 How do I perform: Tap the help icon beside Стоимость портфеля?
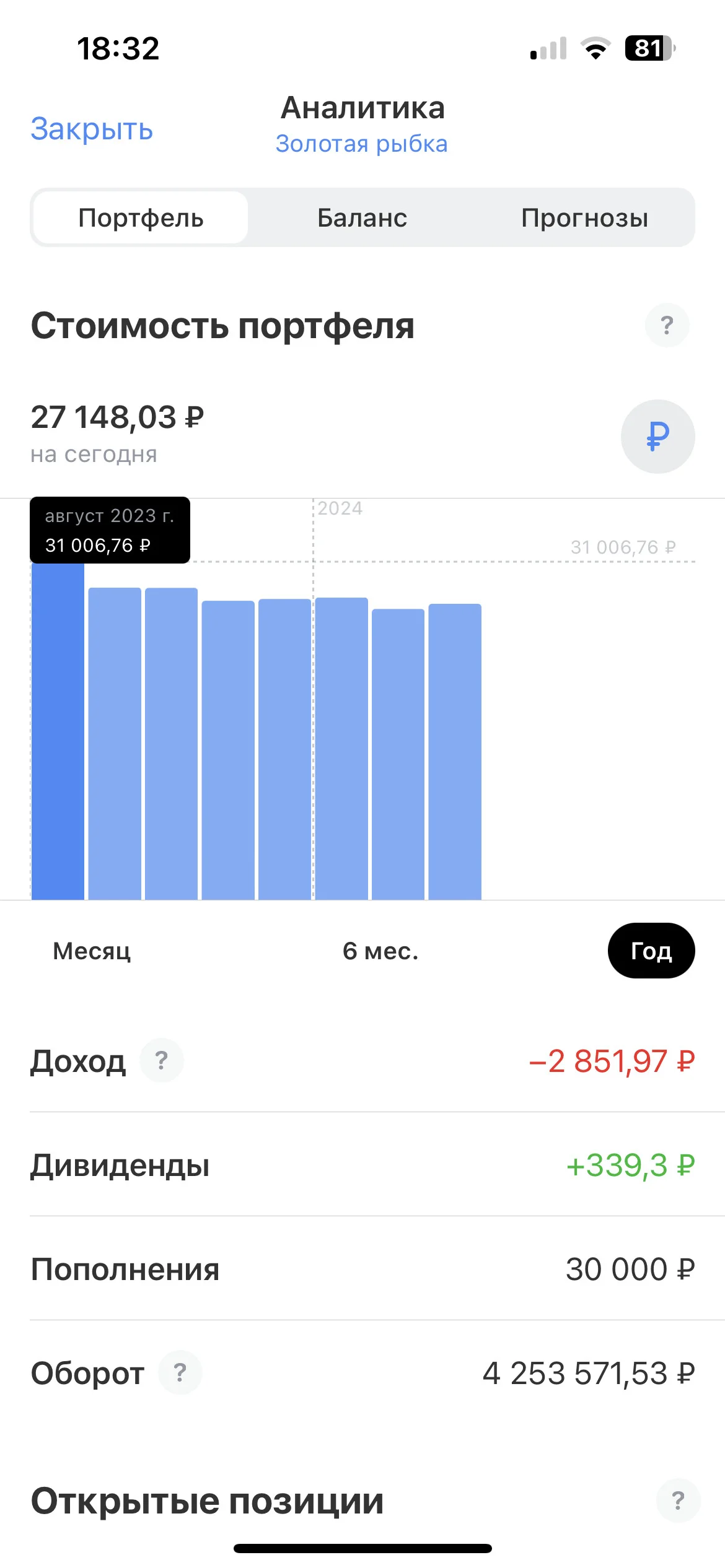(x=667, y=325)
